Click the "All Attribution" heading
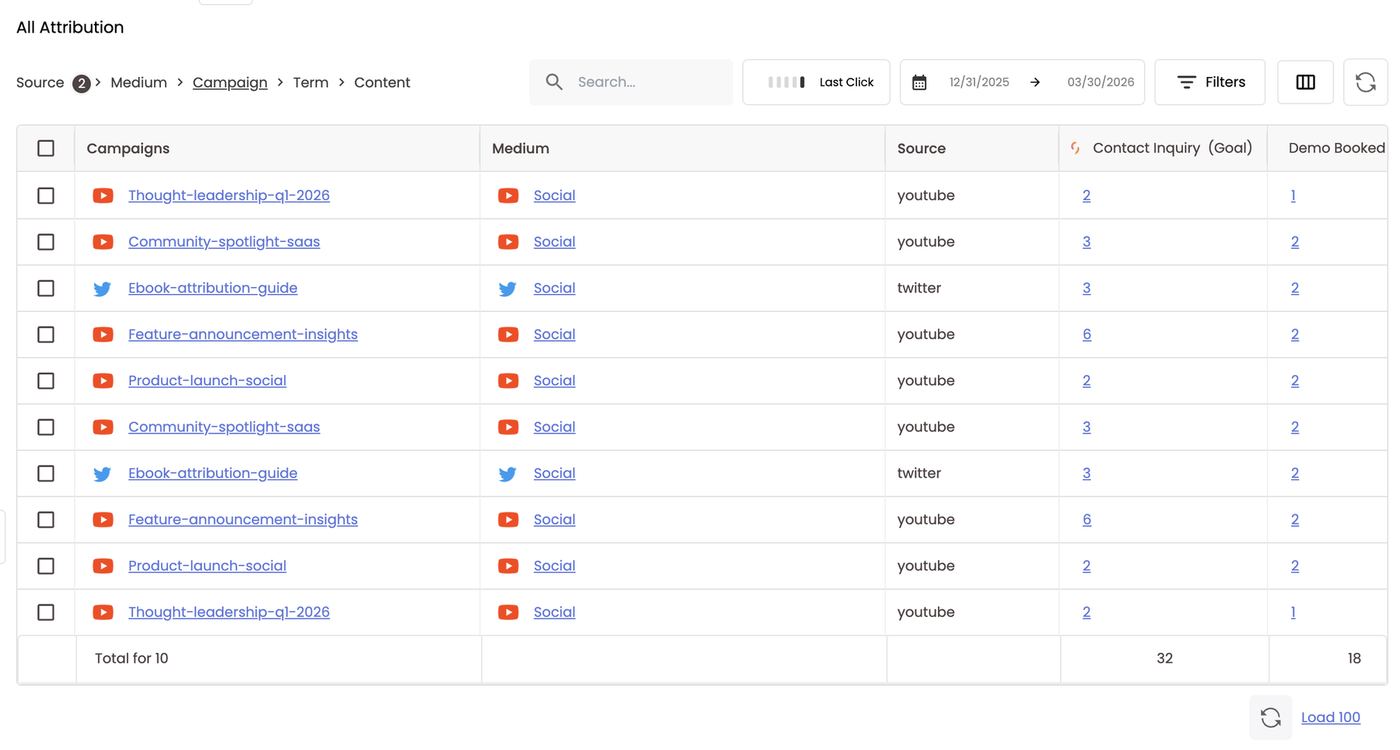 coord(70,27)
